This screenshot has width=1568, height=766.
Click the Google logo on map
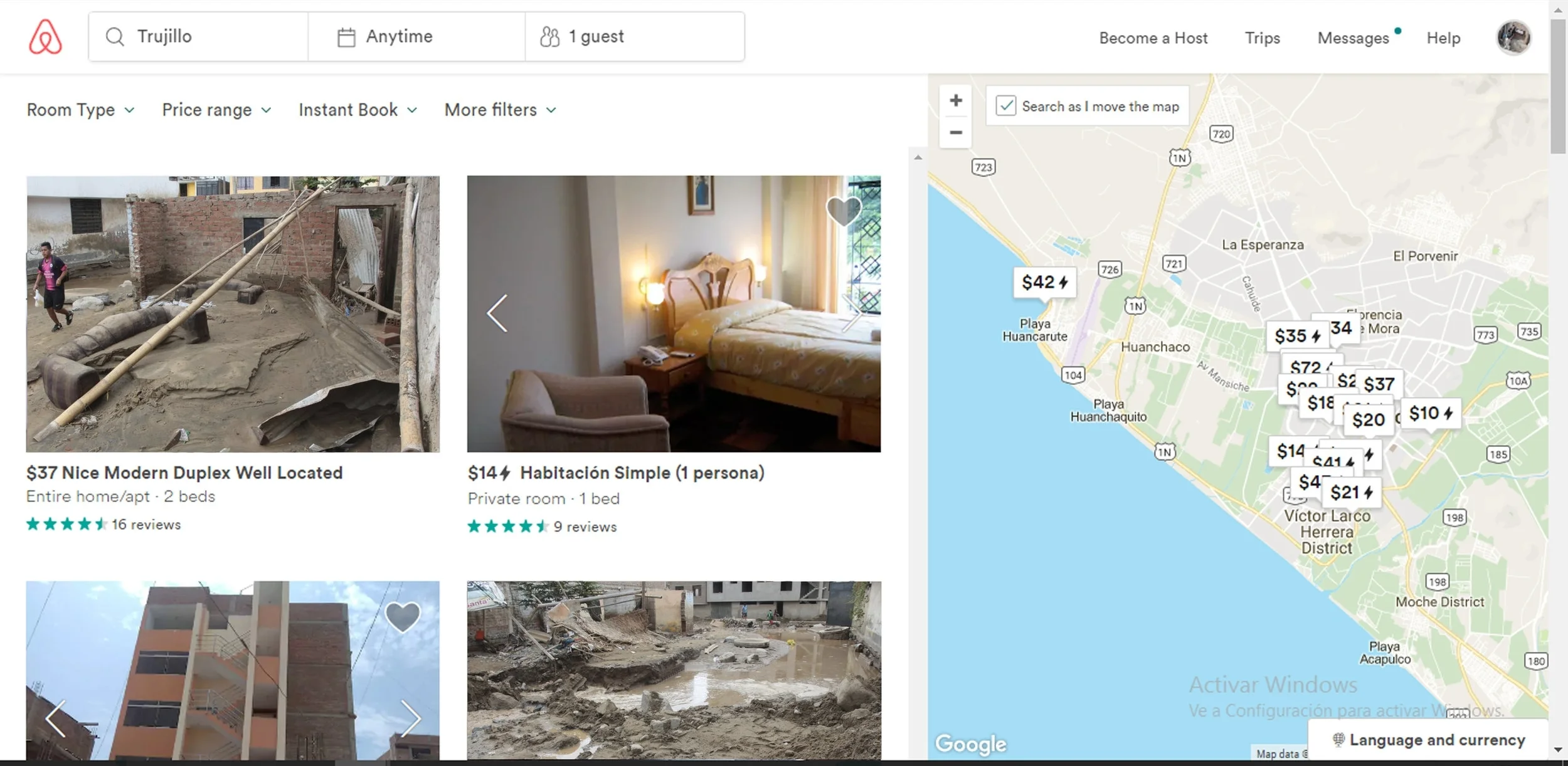971,744
